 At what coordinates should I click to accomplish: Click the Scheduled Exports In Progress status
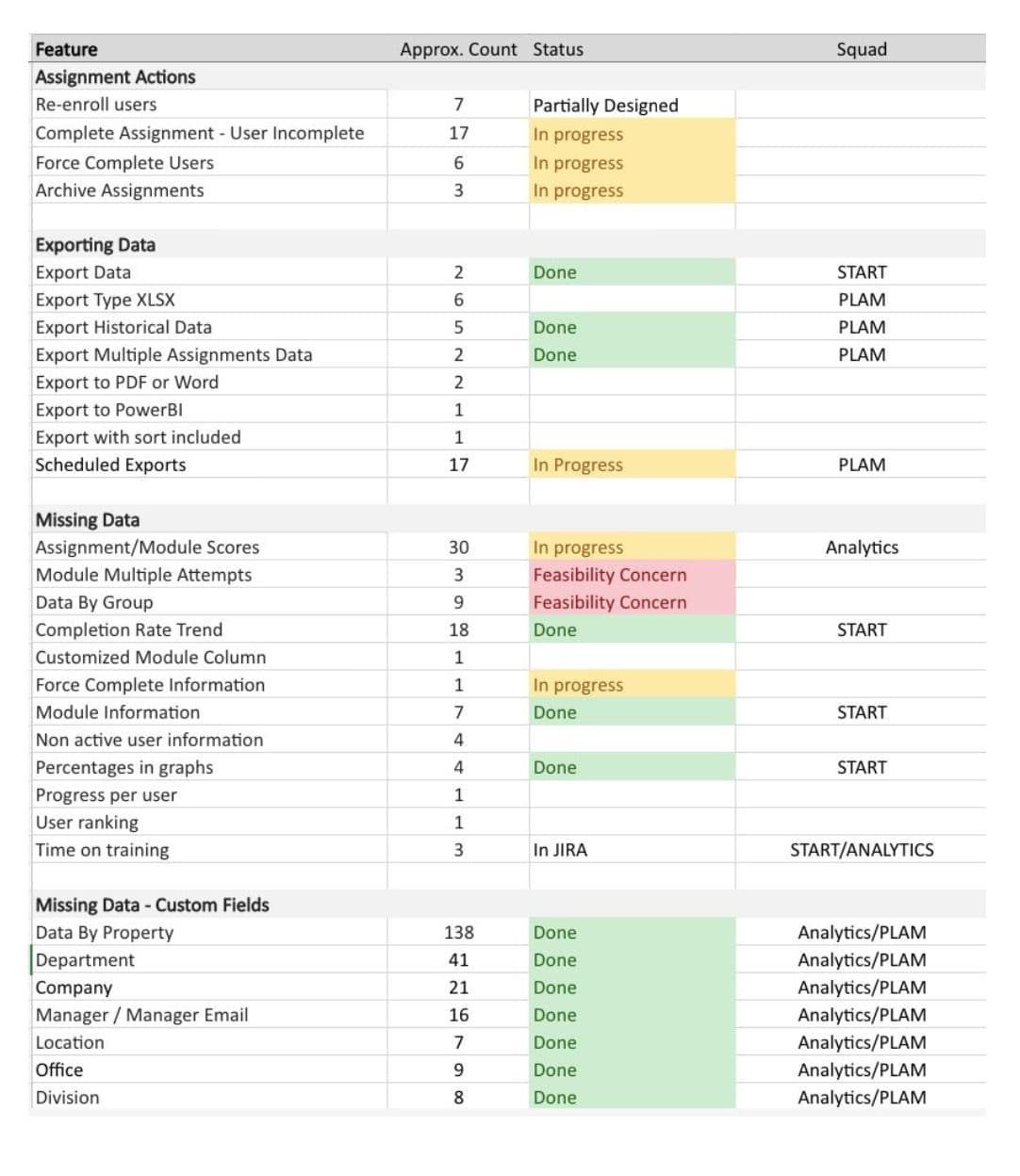pos(633,465)
